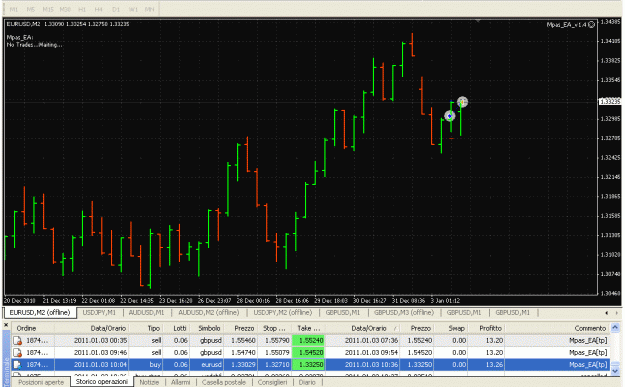625x387 pixels.
Task: Switch to Posizioni aperte tab
Action: point(41,382)
